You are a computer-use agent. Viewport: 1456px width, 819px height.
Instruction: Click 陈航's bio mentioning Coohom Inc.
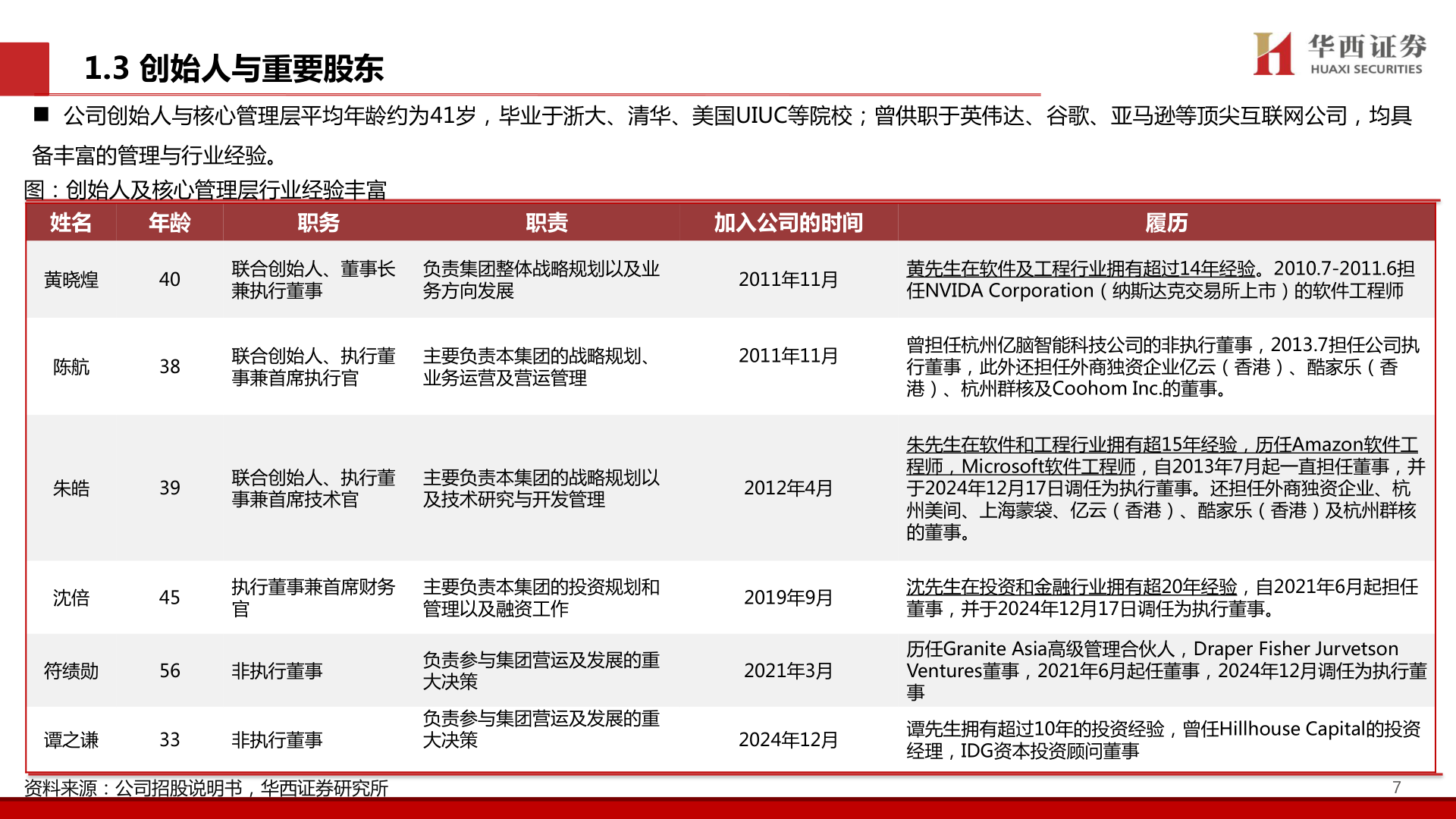(1163, 367)
